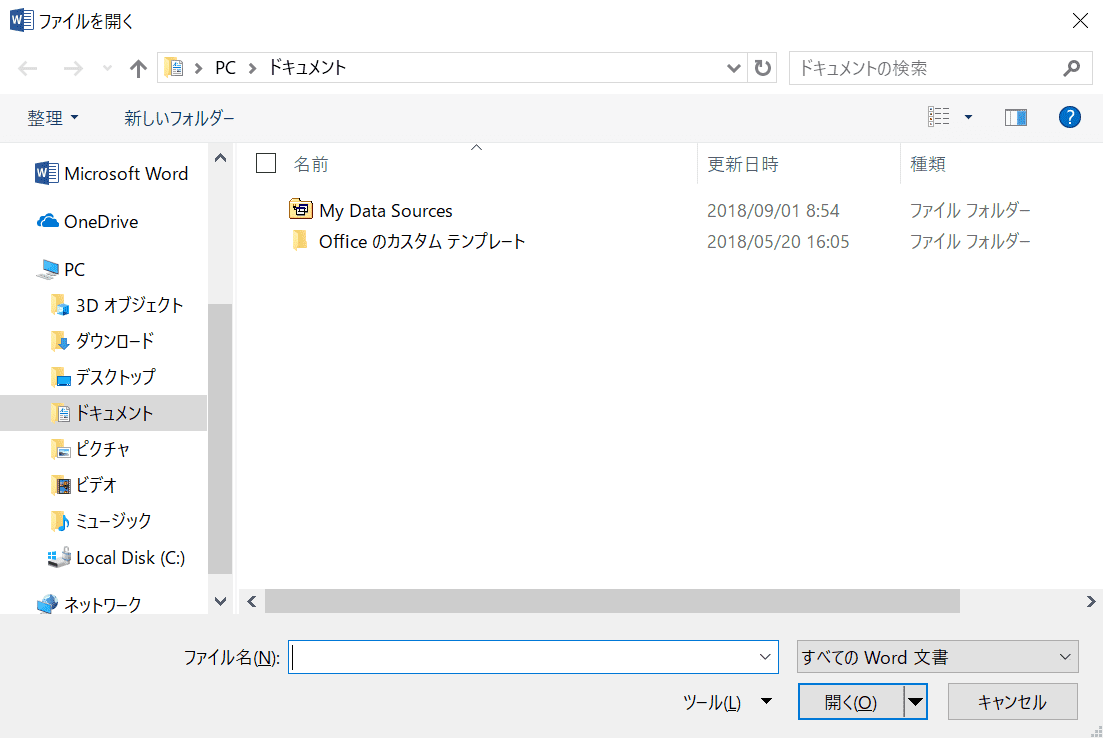Expand the address bar history dropdown

click(x=733, y=68)
